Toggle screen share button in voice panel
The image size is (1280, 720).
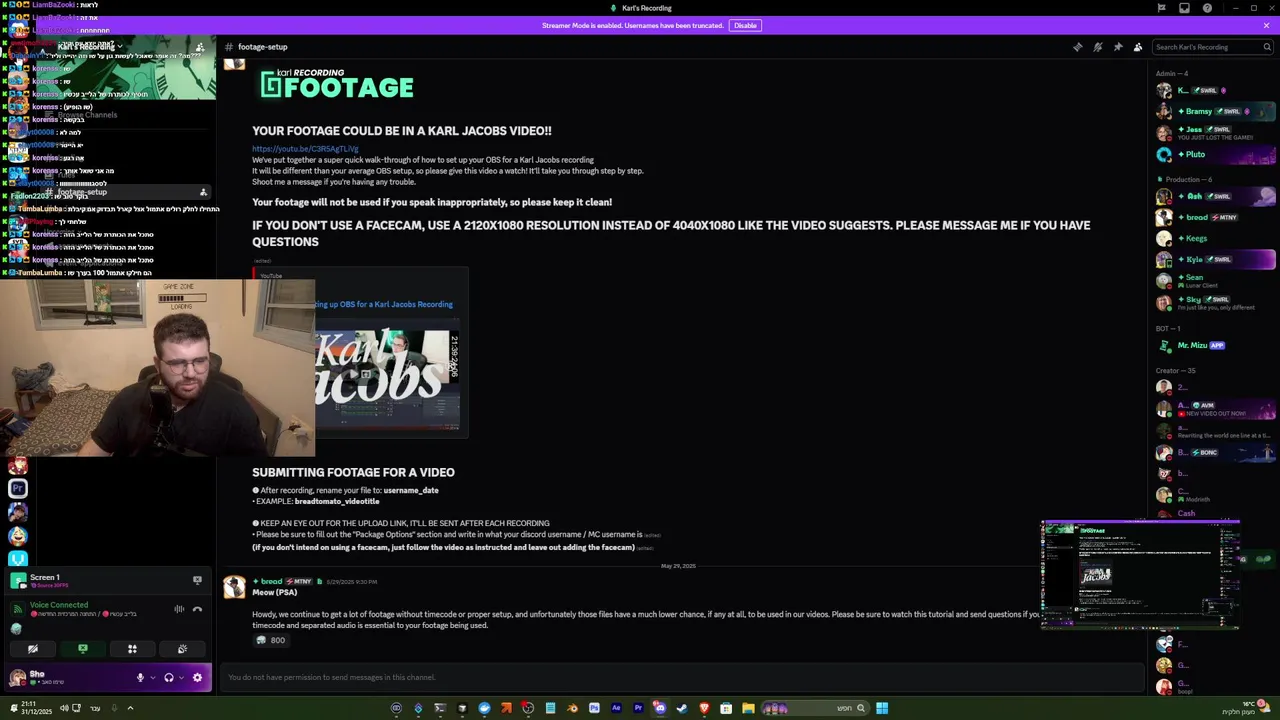83,649
